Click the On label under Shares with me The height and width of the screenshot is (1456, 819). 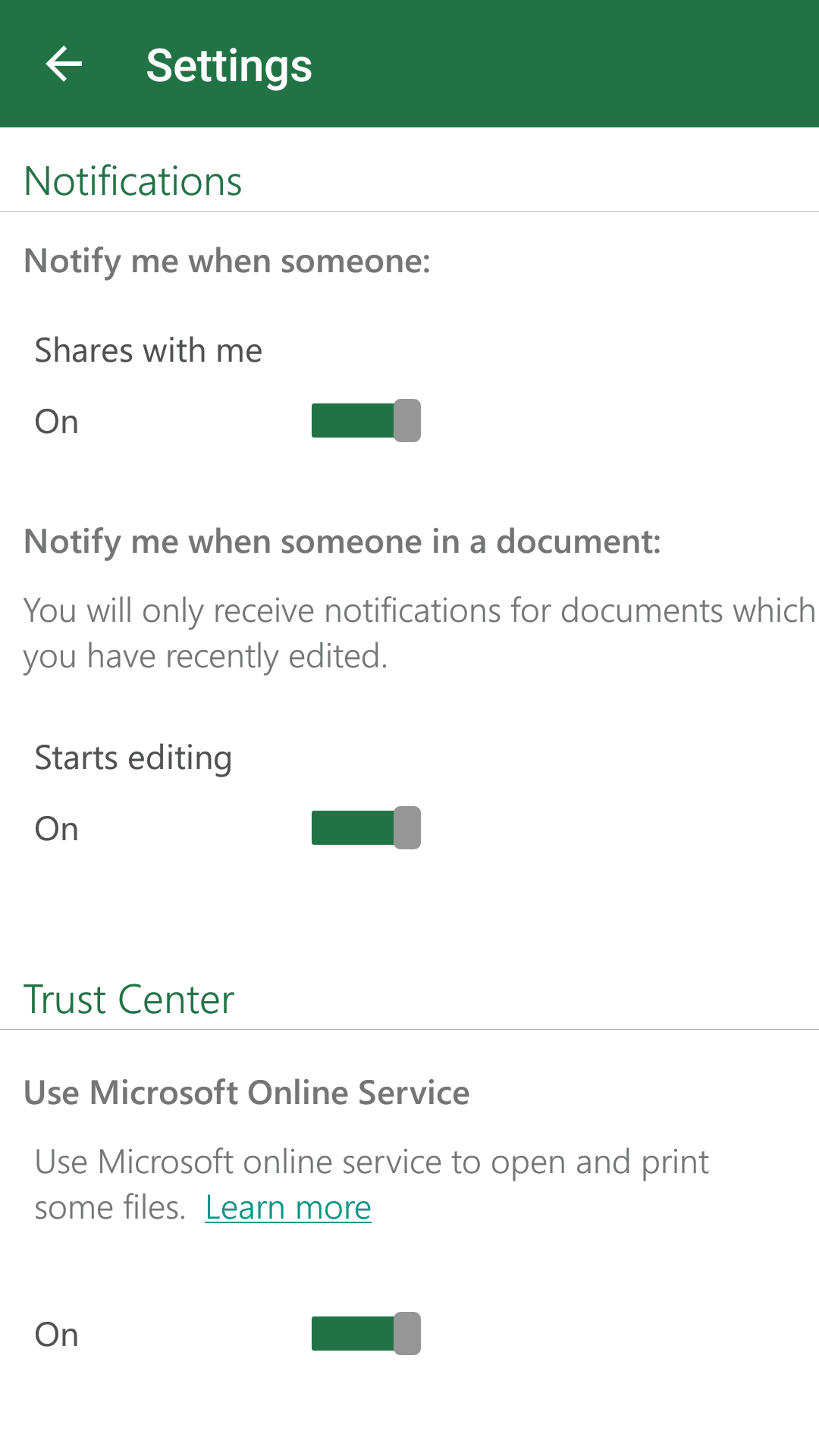point(57,422)
